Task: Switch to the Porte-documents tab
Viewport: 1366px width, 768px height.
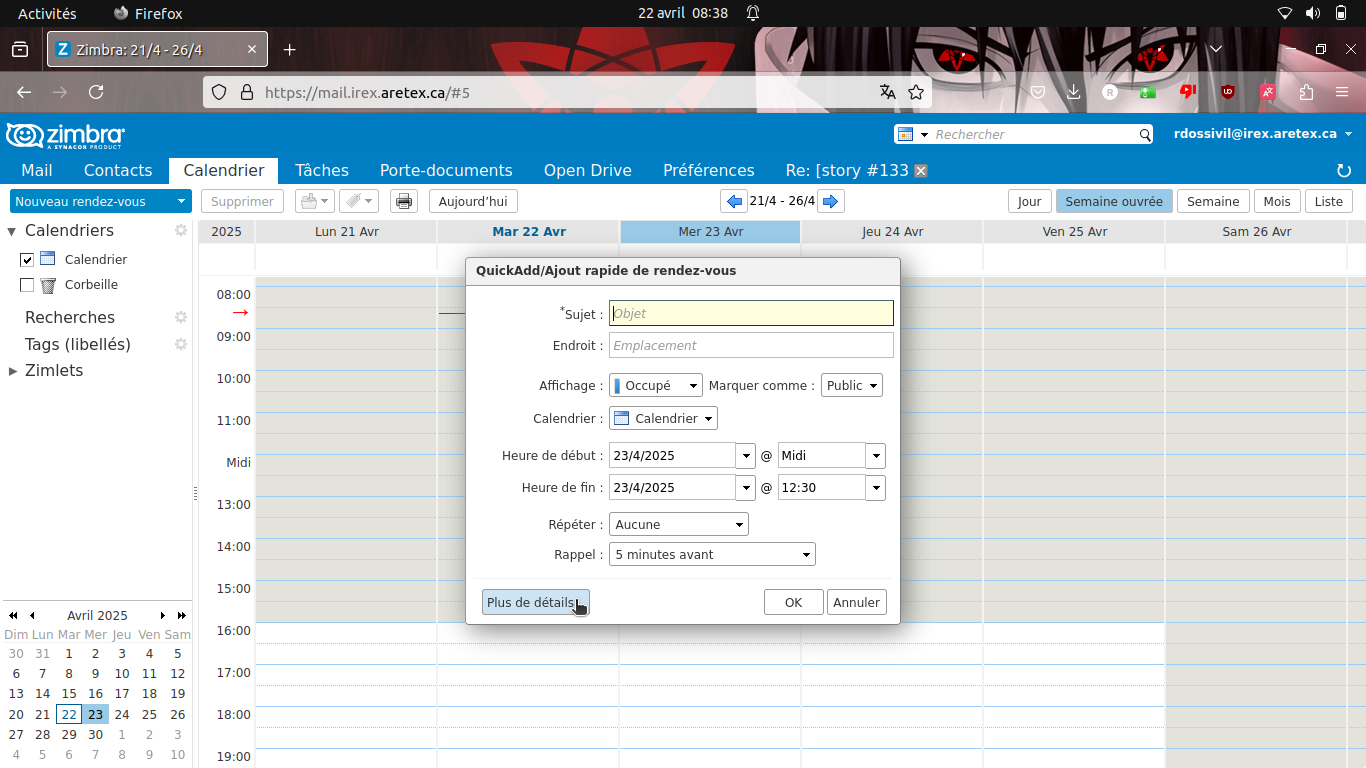Action: (x=446, y=170)
